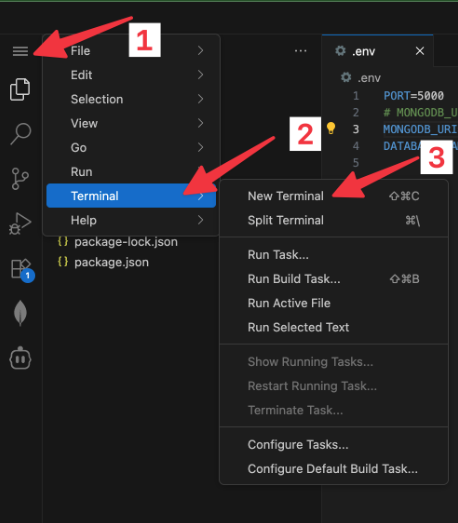Click the yellow lightbulb code action
Viewport: 458px width, 523px height.
[331, 128]
